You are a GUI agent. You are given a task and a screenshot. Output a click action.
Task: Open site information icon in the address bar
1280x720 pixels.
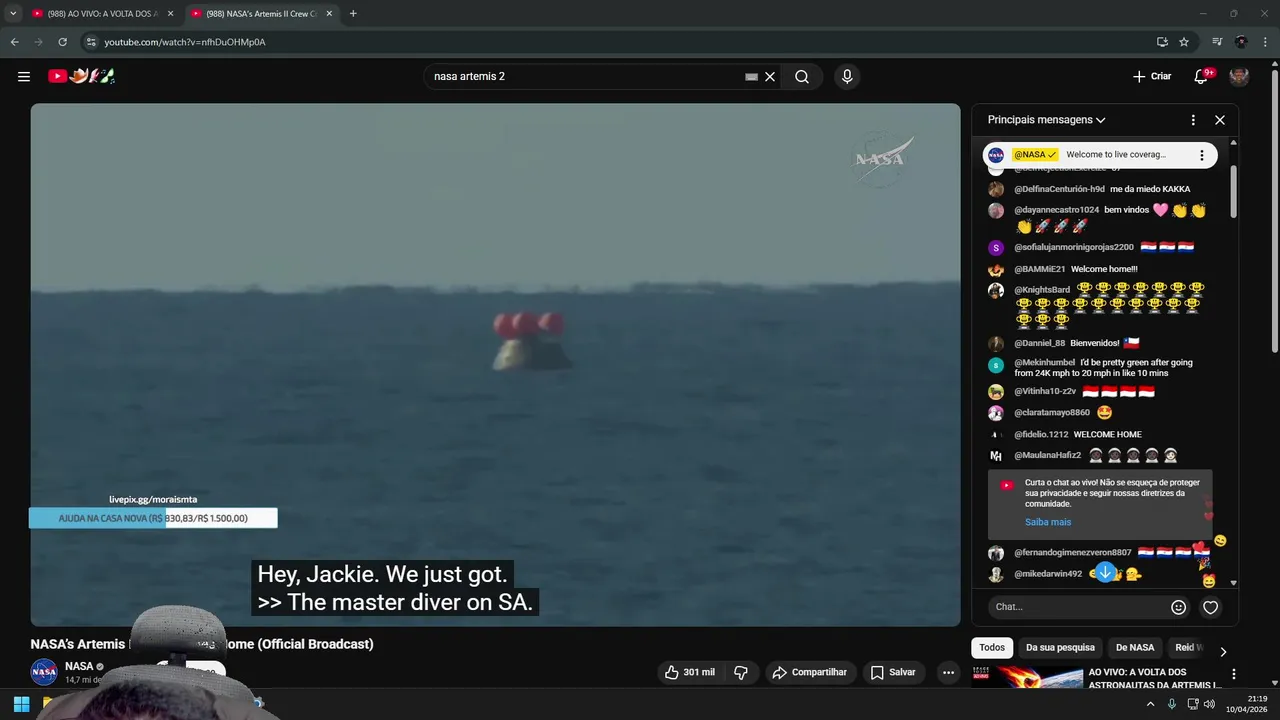[90, 42]
